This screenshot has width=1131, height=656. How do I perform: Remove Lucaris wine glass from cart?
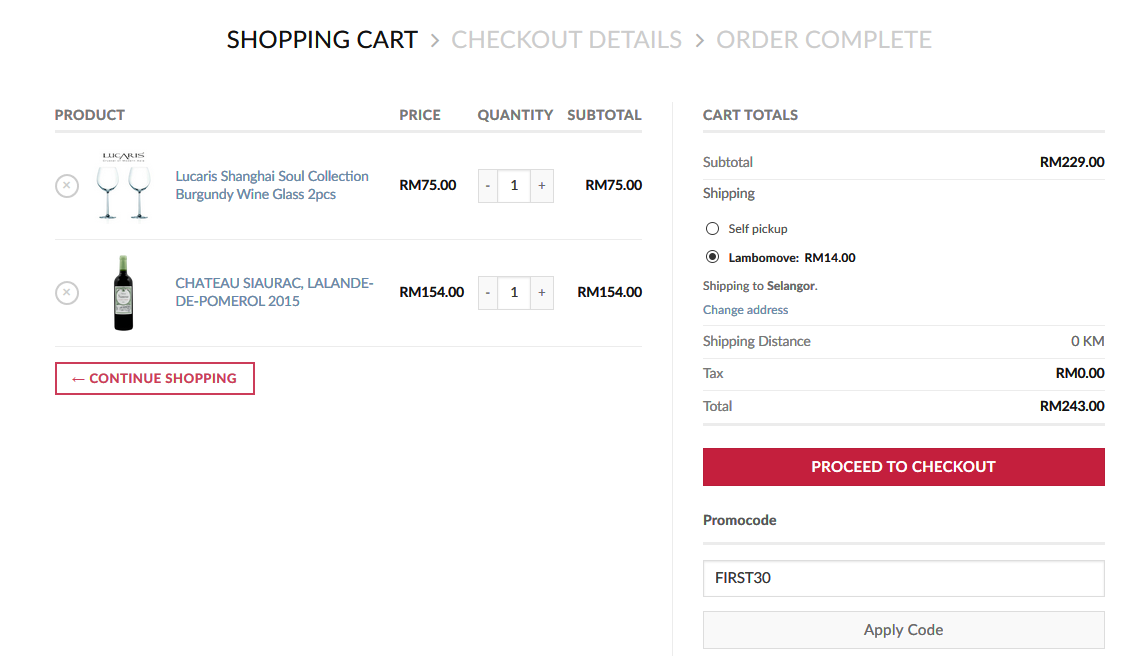pos(66,186)
